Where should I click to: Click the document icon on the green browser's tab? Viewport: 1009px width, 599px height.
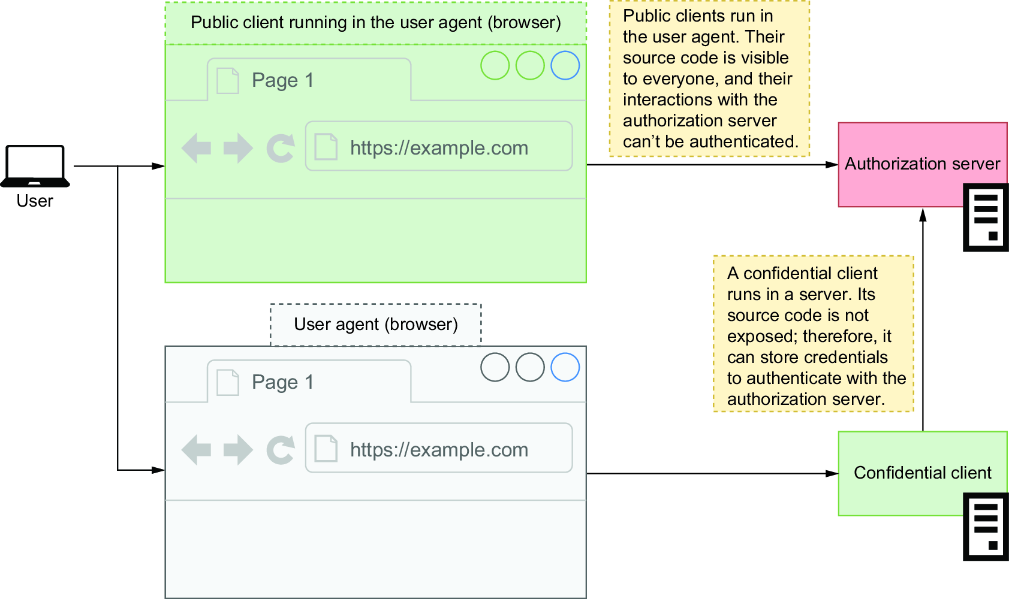pos(227,80)
